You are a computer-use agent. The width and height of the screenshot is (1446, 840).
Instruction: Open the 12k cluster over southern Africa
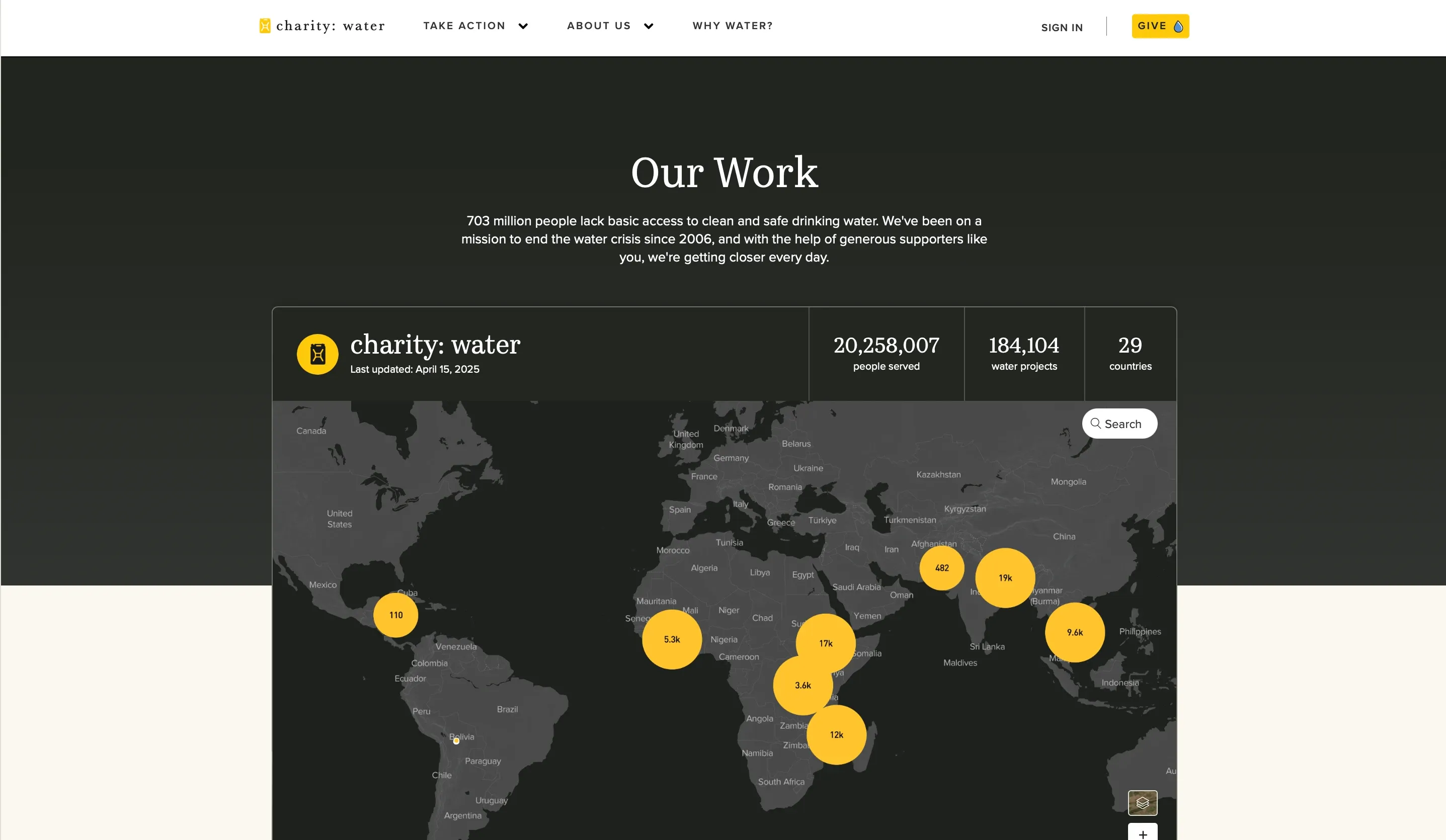click(x=837, y=734)
